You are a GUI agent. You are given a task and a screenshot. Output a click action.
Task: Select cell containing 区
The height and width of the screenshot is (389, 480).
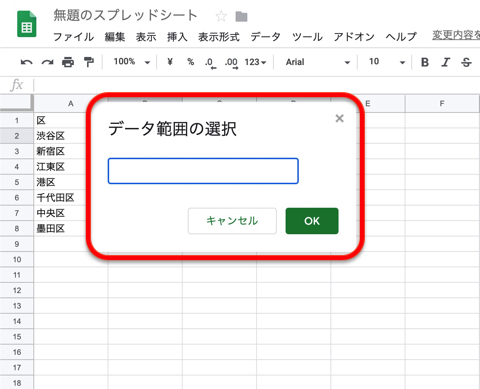click(71, 120)
